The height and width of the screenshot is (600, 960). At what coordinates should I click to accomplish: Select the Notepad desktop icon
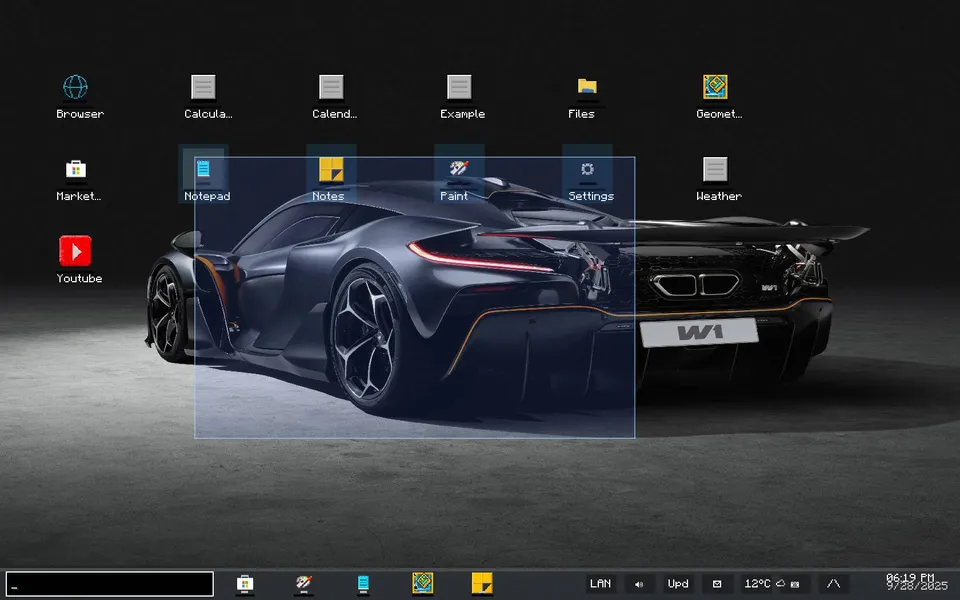click(x=203, y=170)
